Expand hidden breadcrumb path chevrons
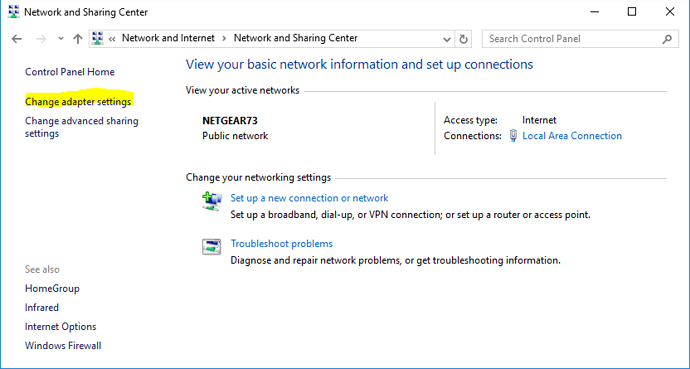 [112, 39]
